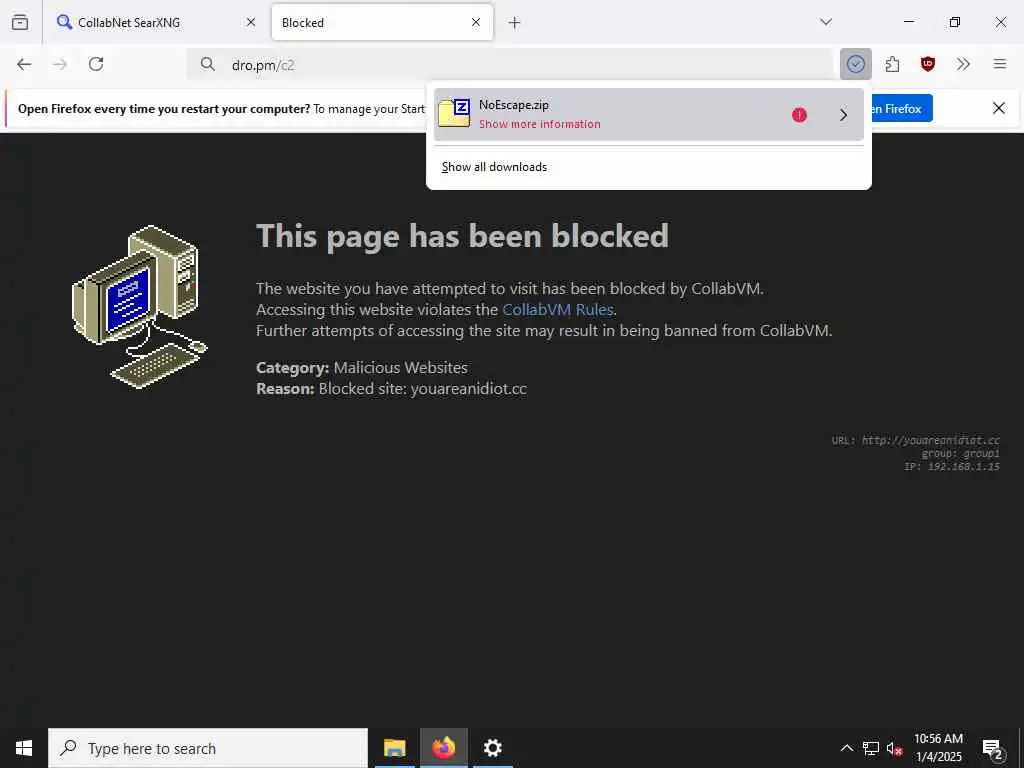Minimize the Firefox window
1024x768 pixels.
[x=909, y=22]
